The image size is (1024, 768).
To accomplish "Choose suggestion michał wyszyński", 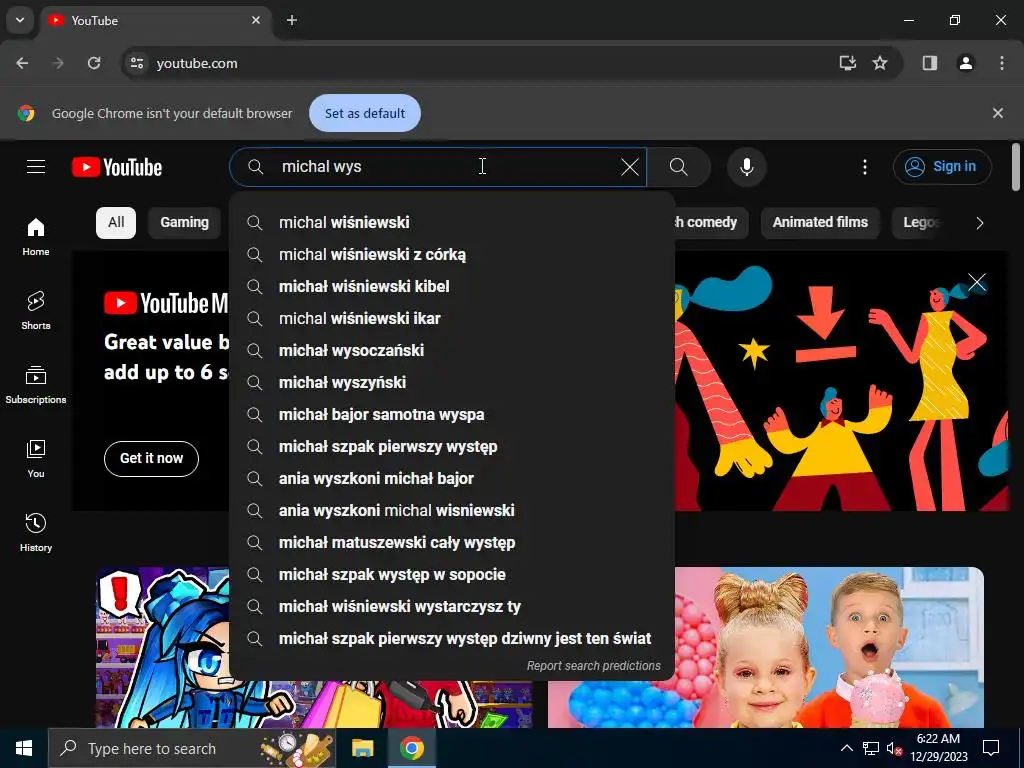I will point(452,383).
